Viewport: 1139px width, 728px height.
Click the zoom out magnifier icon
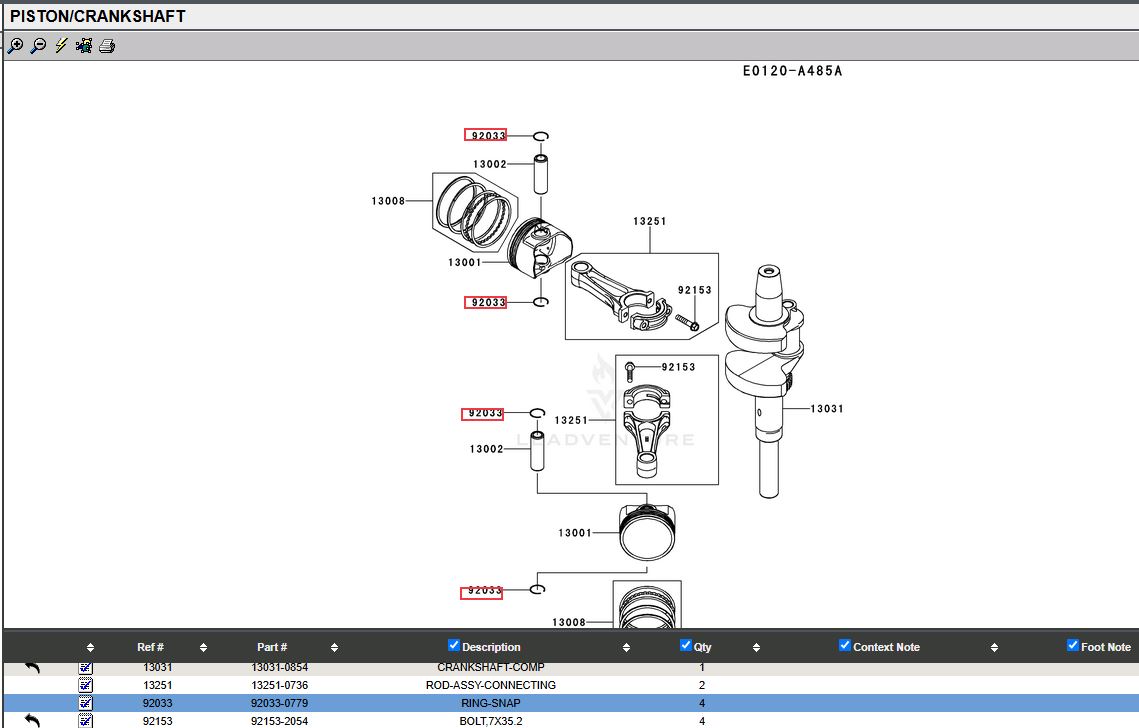(x=38, y=46)
